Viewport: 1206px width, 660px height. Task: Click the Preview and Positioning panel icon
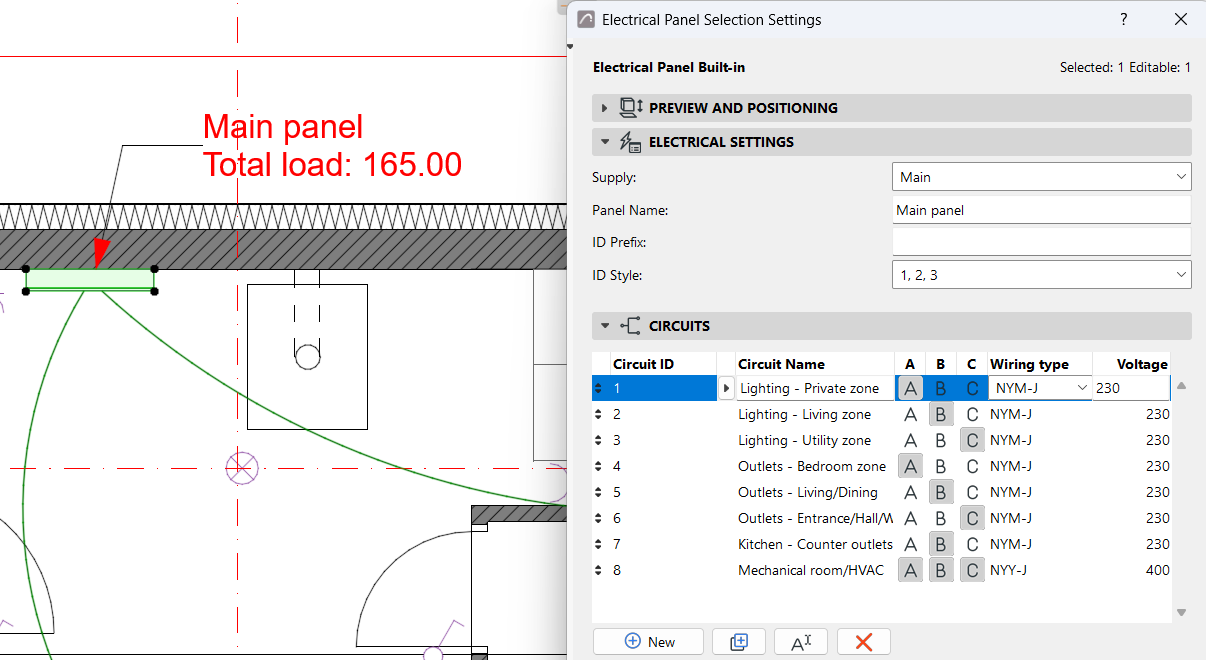pos(630,108)
